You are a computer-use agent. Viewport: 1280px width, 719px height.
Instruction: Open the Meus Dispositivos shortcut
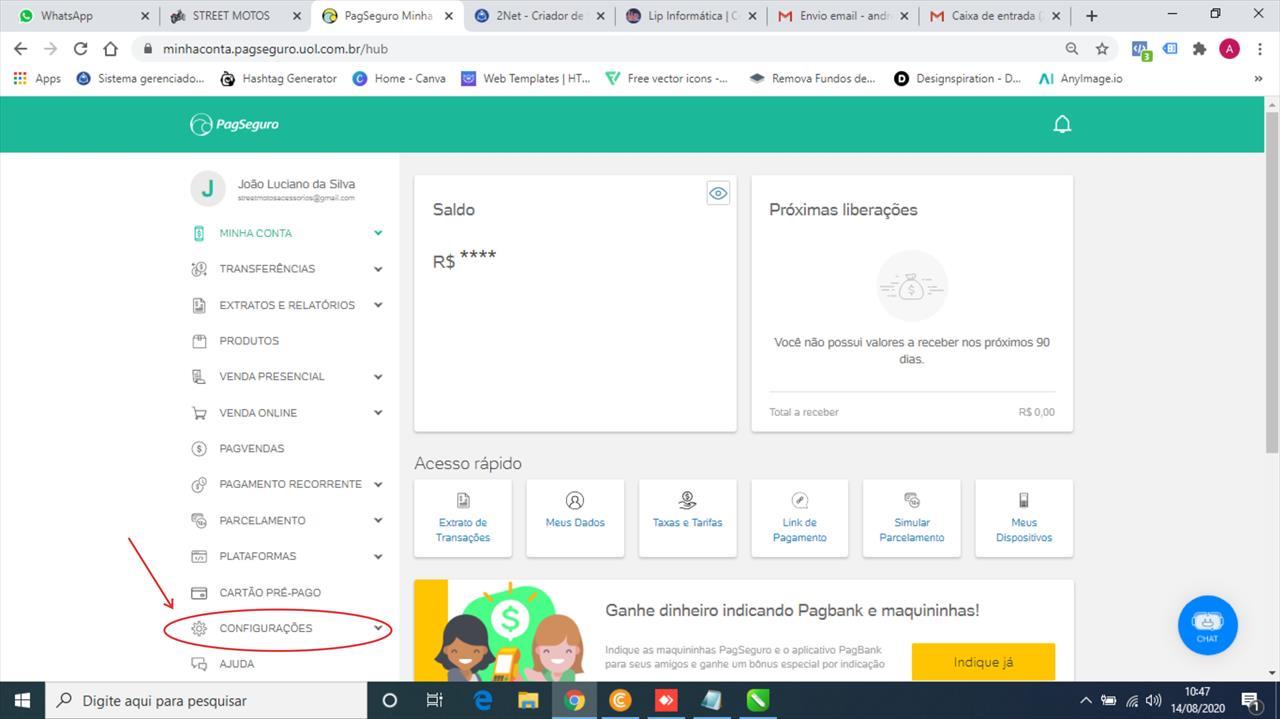(1024, 518)
